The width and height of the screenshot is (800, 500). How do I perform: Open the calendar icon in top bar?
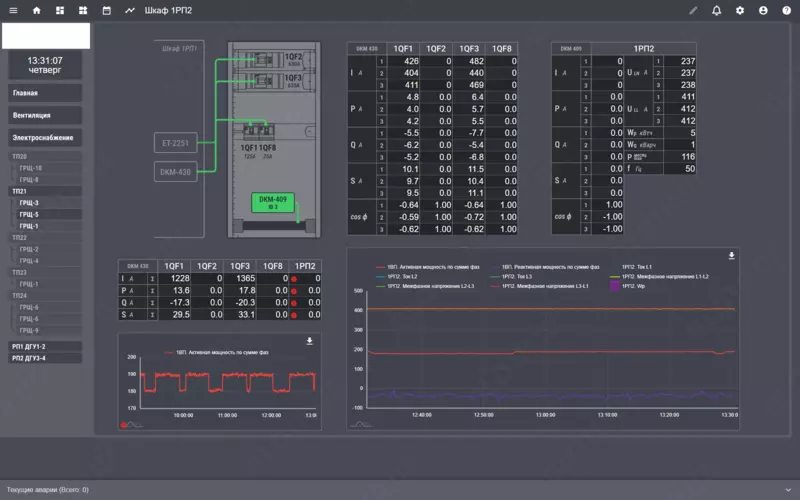106,10
